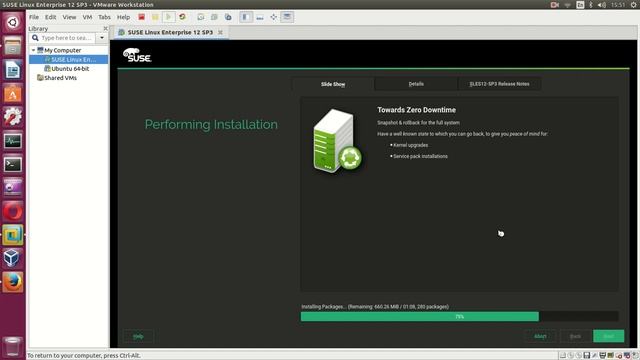
Task: Open the View menu
Action: coord(69,17)
